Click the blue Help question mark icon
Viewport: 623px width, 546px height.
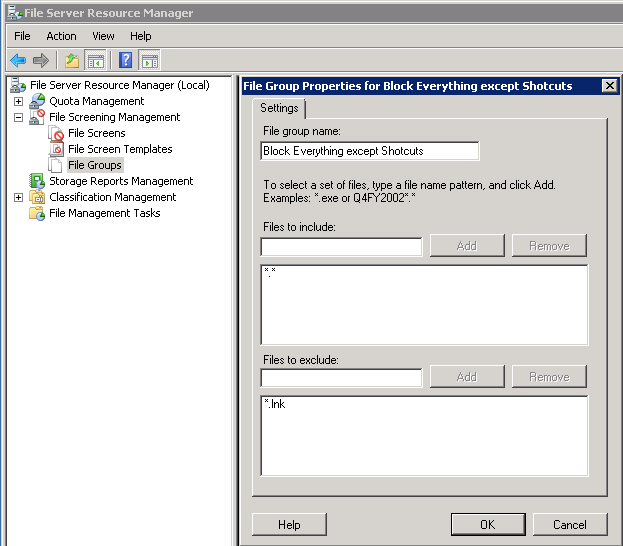click(x=126, y=60)
